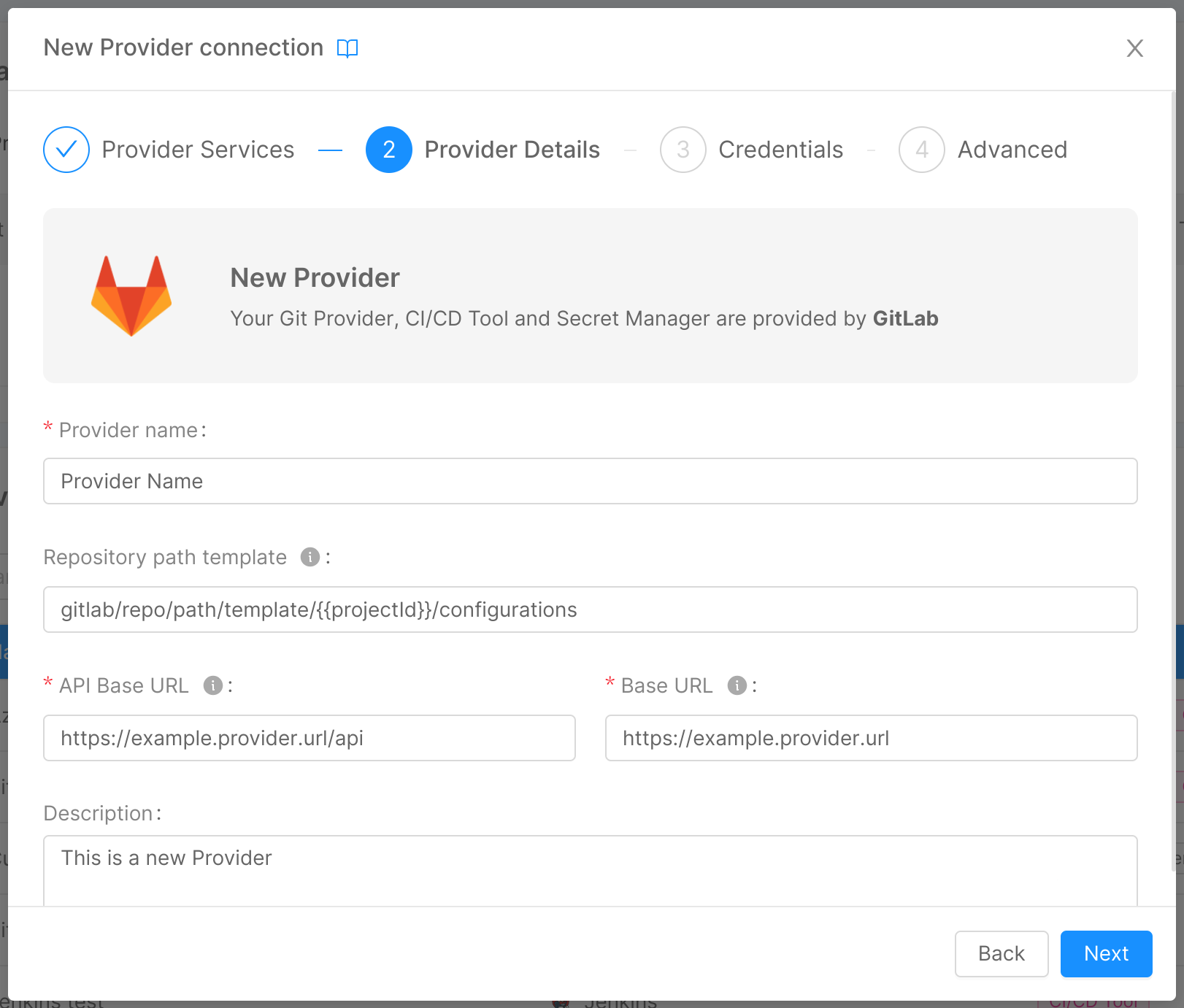Click the step 4 numbered circle
The height and width of the screenshot is (1008, 1184).
pos(920,150)
